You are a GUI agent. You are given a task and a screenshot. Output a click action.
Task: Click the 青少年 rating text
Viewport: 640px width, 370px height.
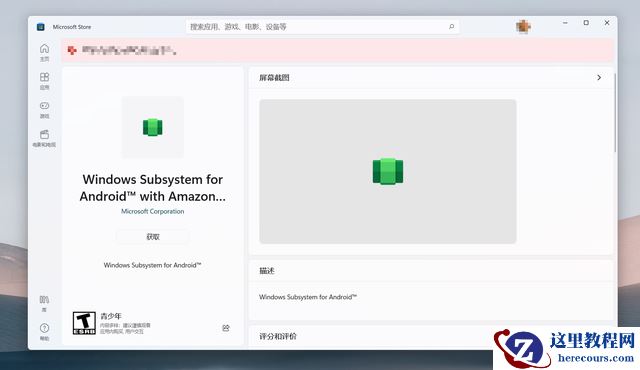click(x=111, y=316)
